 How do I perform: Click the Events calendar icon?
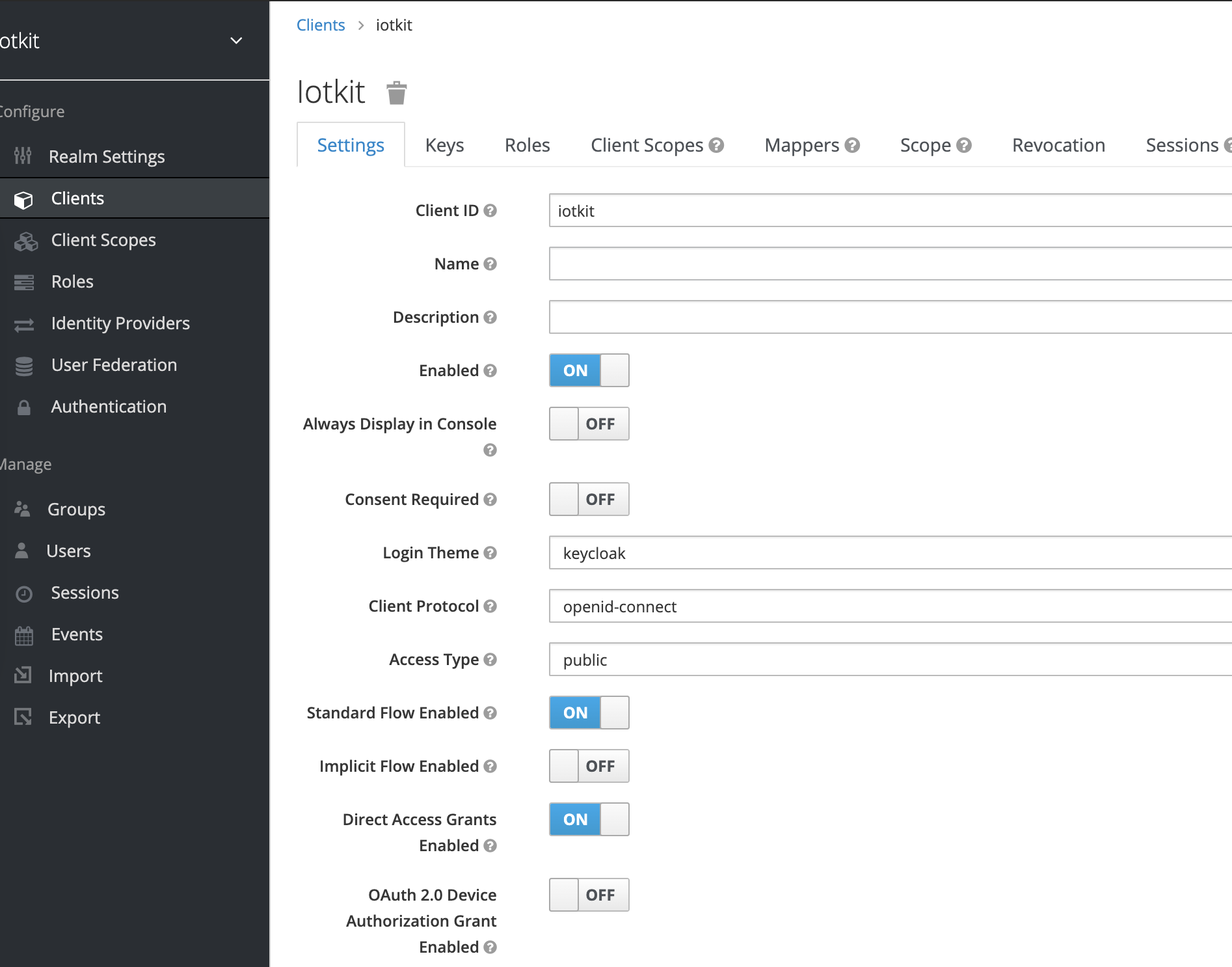[24, 635]
